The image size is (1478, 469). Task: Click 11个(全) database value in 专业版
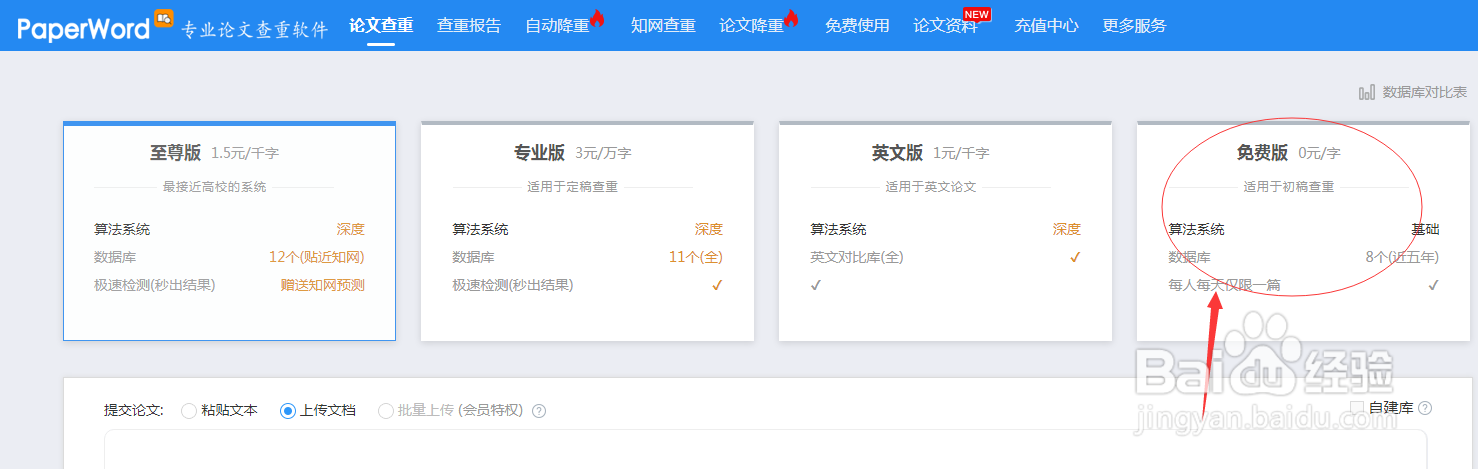[x=695, y=257]
